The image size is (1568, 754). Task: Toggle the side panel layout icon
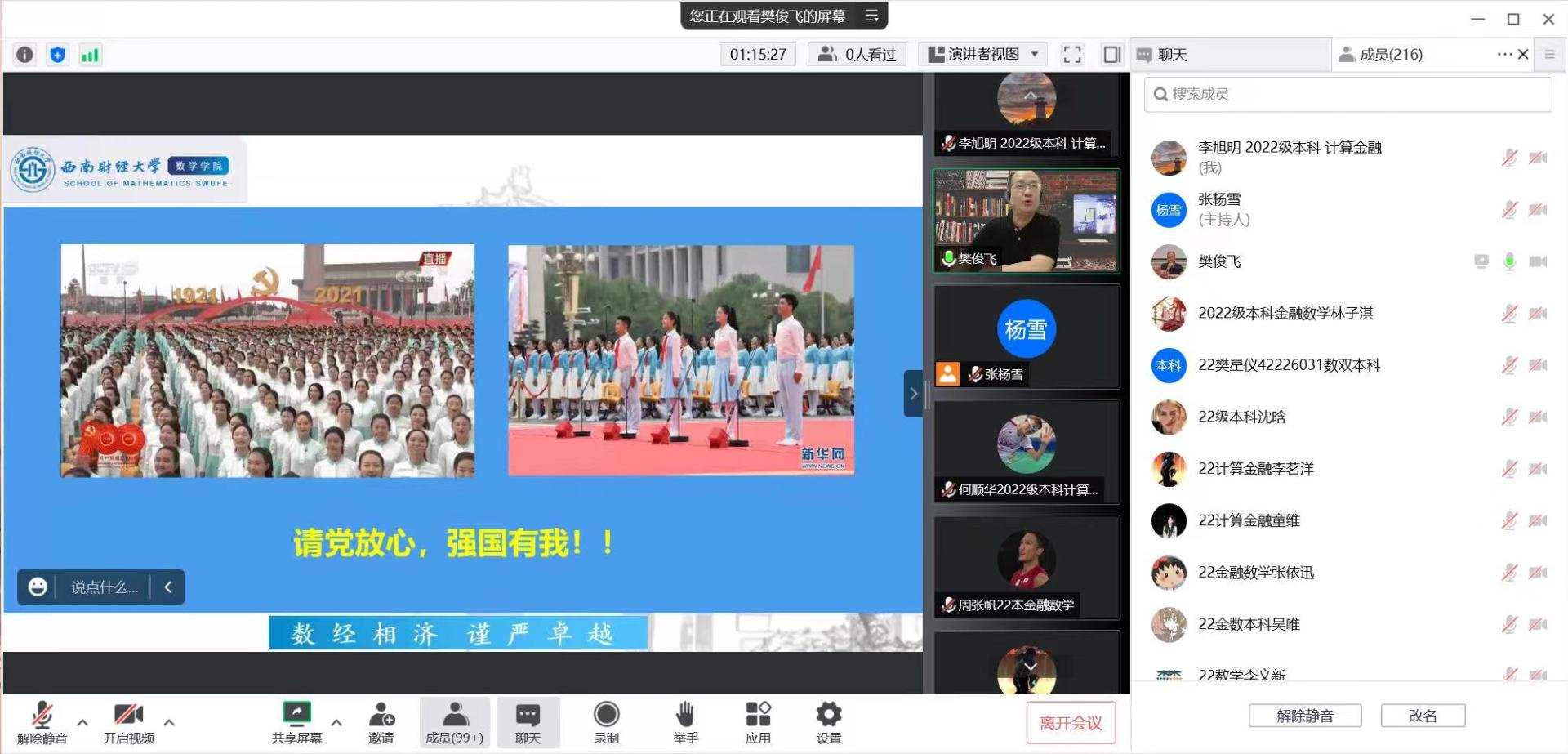(1111, 55)
